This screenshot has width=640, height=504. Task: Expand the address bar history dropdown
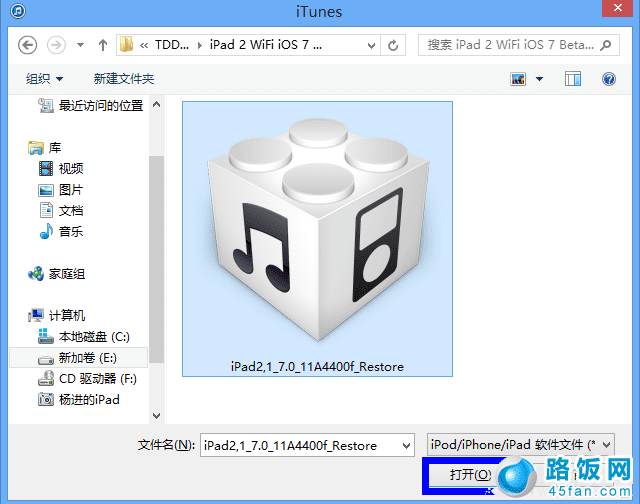click(371, 45)
